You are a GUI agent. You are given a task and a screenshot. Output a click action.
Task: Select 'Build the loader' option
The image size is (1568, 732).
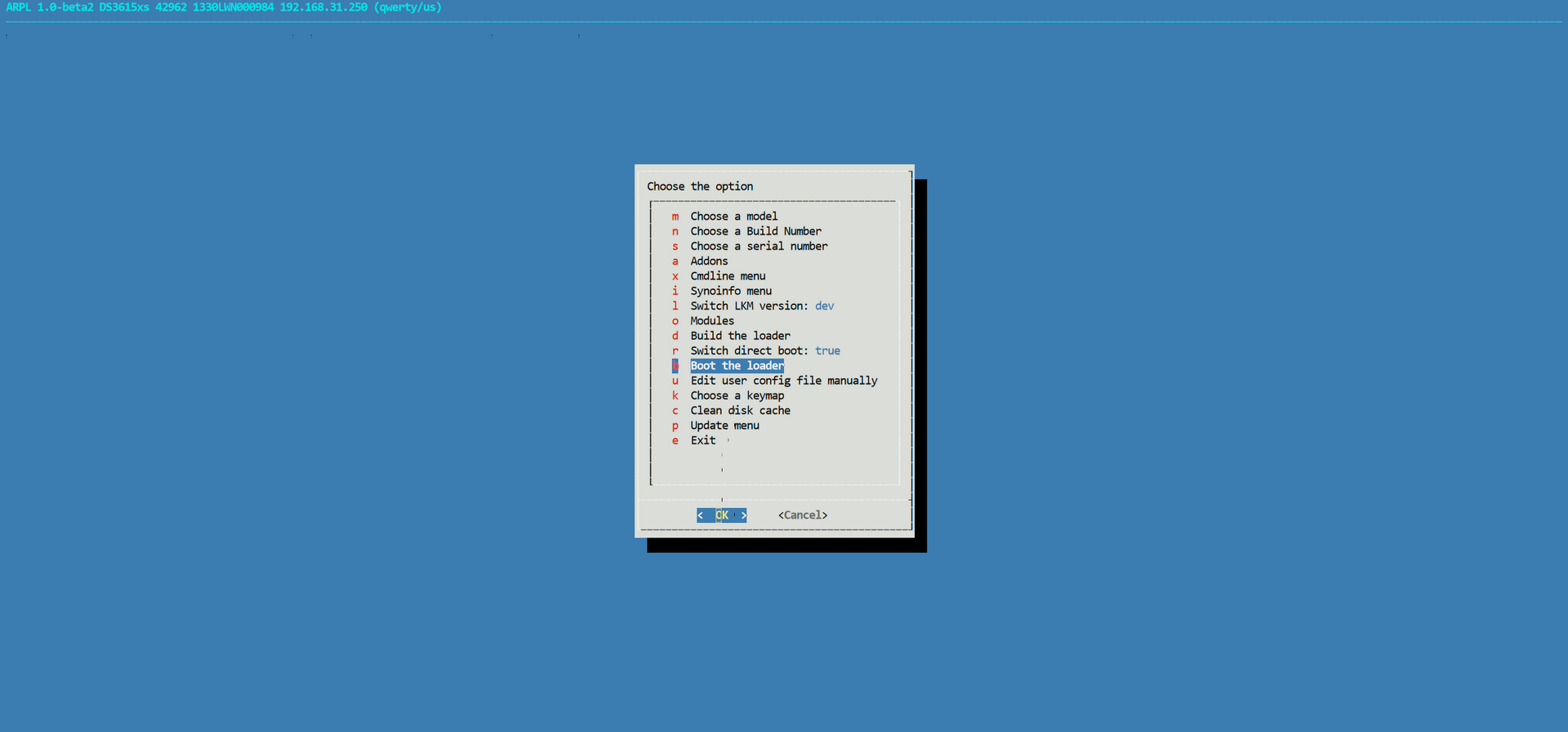click(x=731, y=336)
